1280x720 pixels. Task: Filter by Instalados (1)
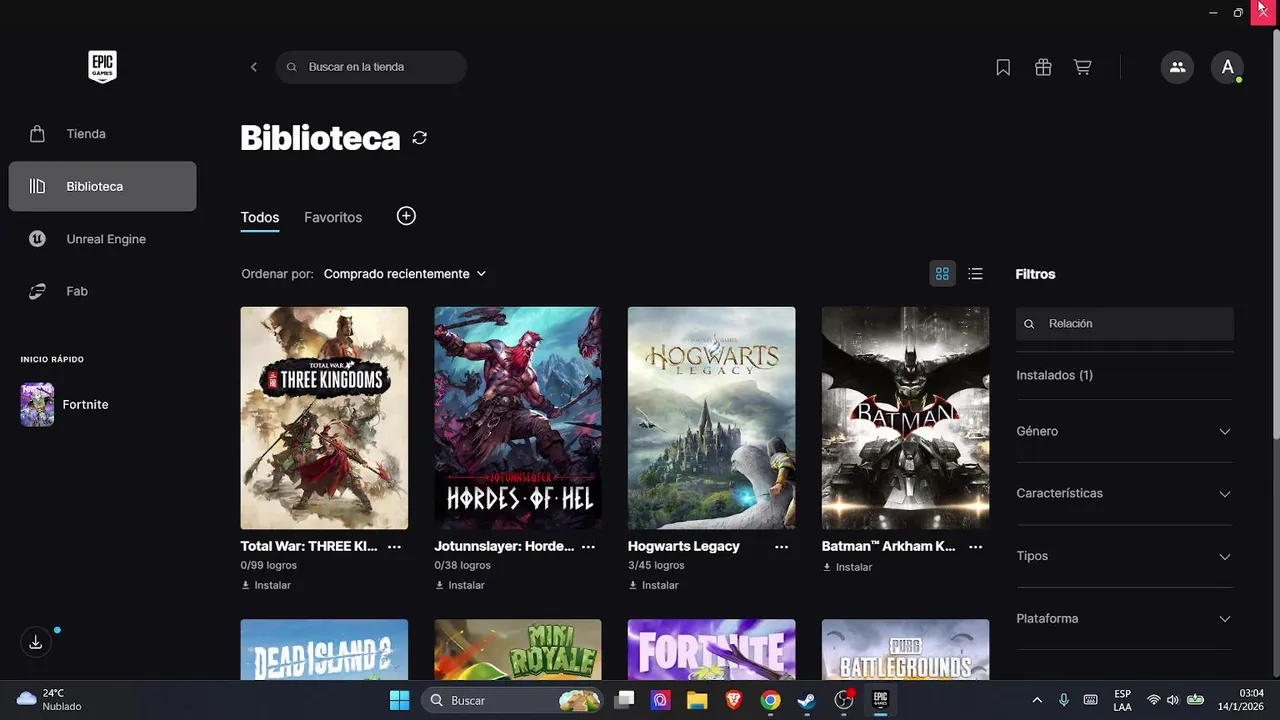[x=1055, y=375]
